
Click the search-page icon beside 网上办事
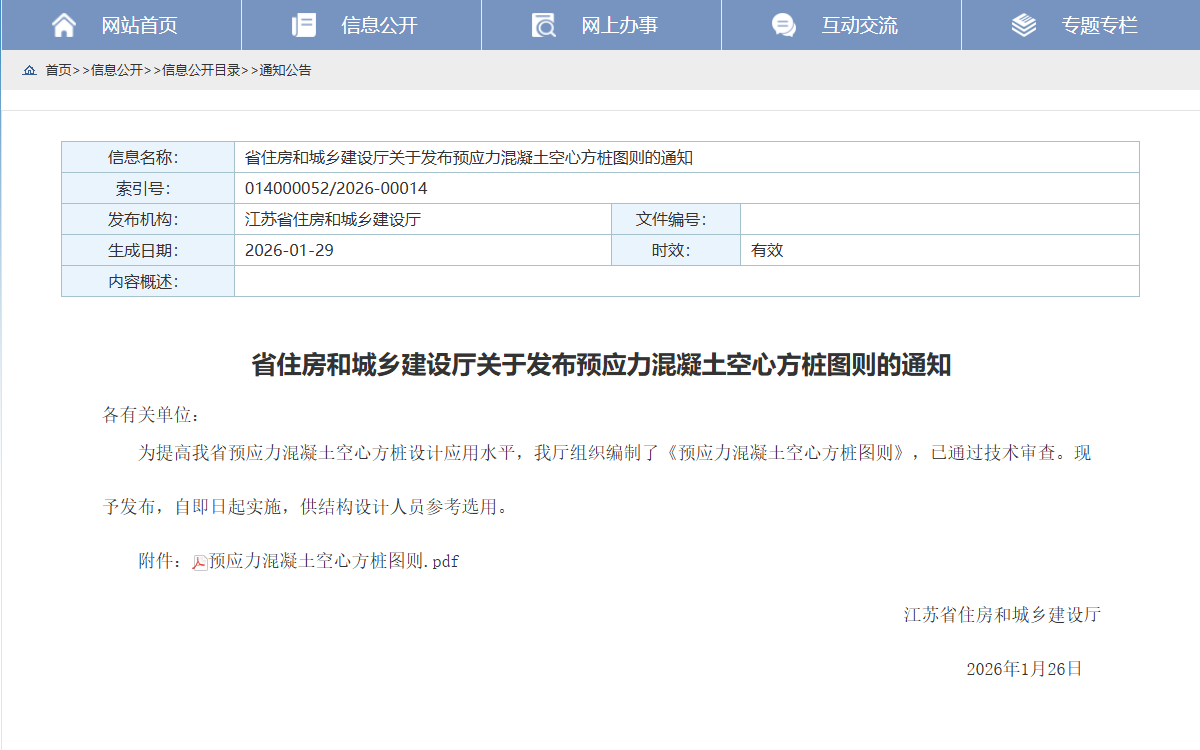coord(543,25)
